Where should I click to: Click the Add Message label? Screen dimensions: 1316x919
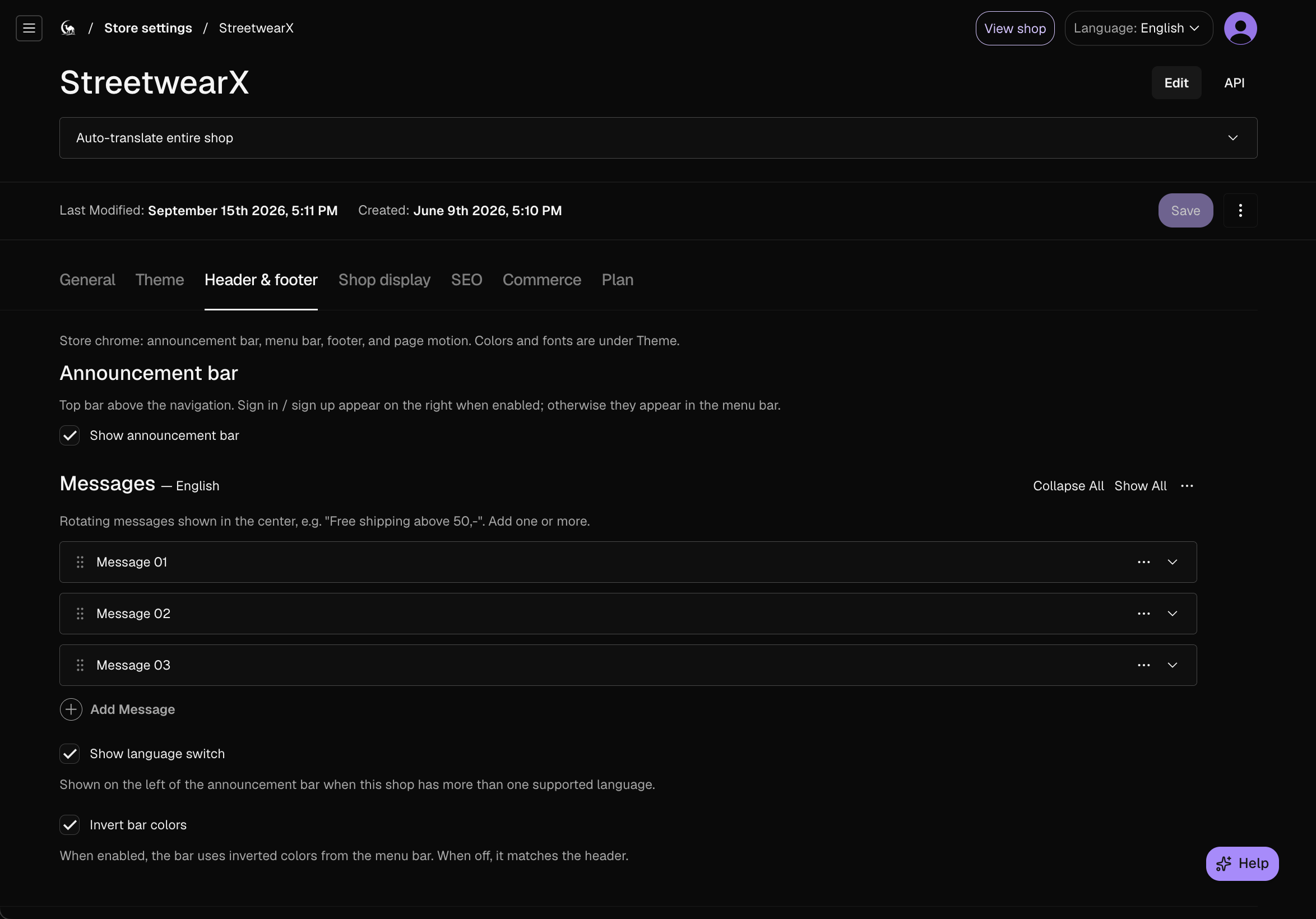[132, 709]
